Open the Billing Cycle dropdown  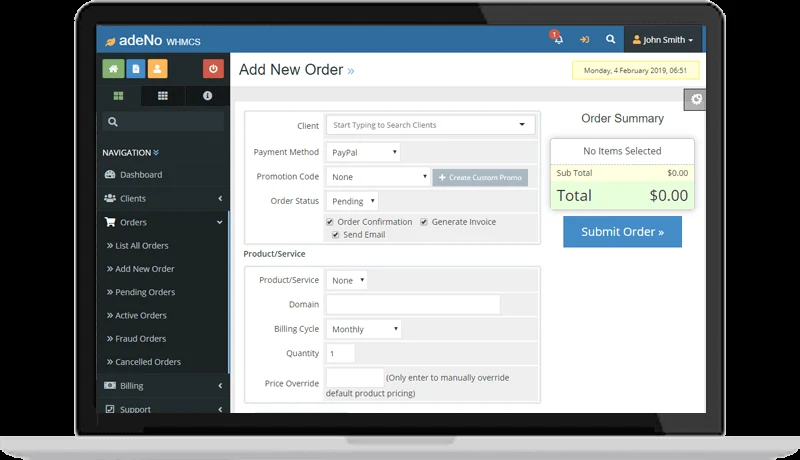(x=364, y=329)
